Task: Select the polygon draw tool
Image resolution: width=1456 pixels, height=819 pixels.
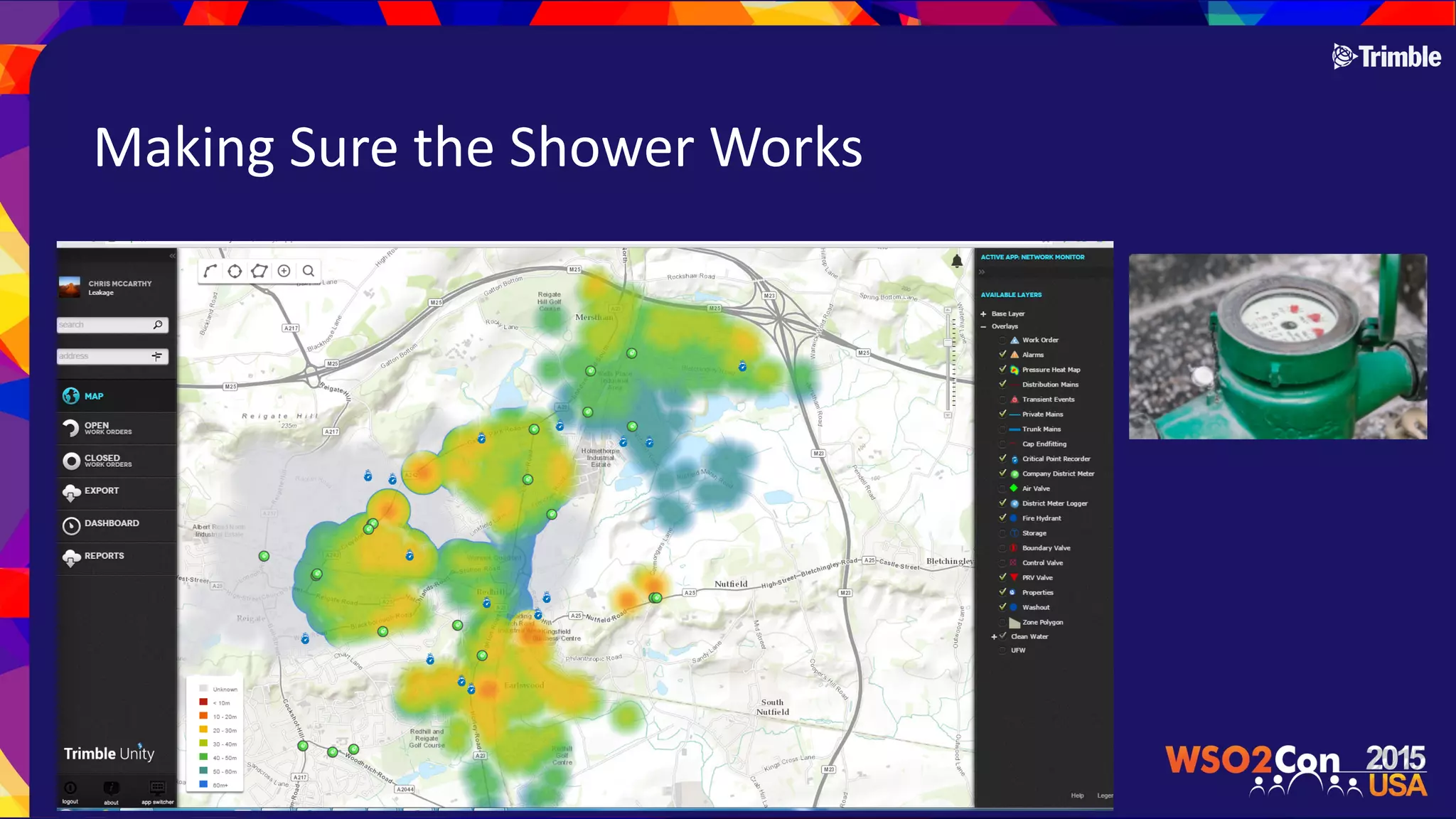Action: (259, 271)
